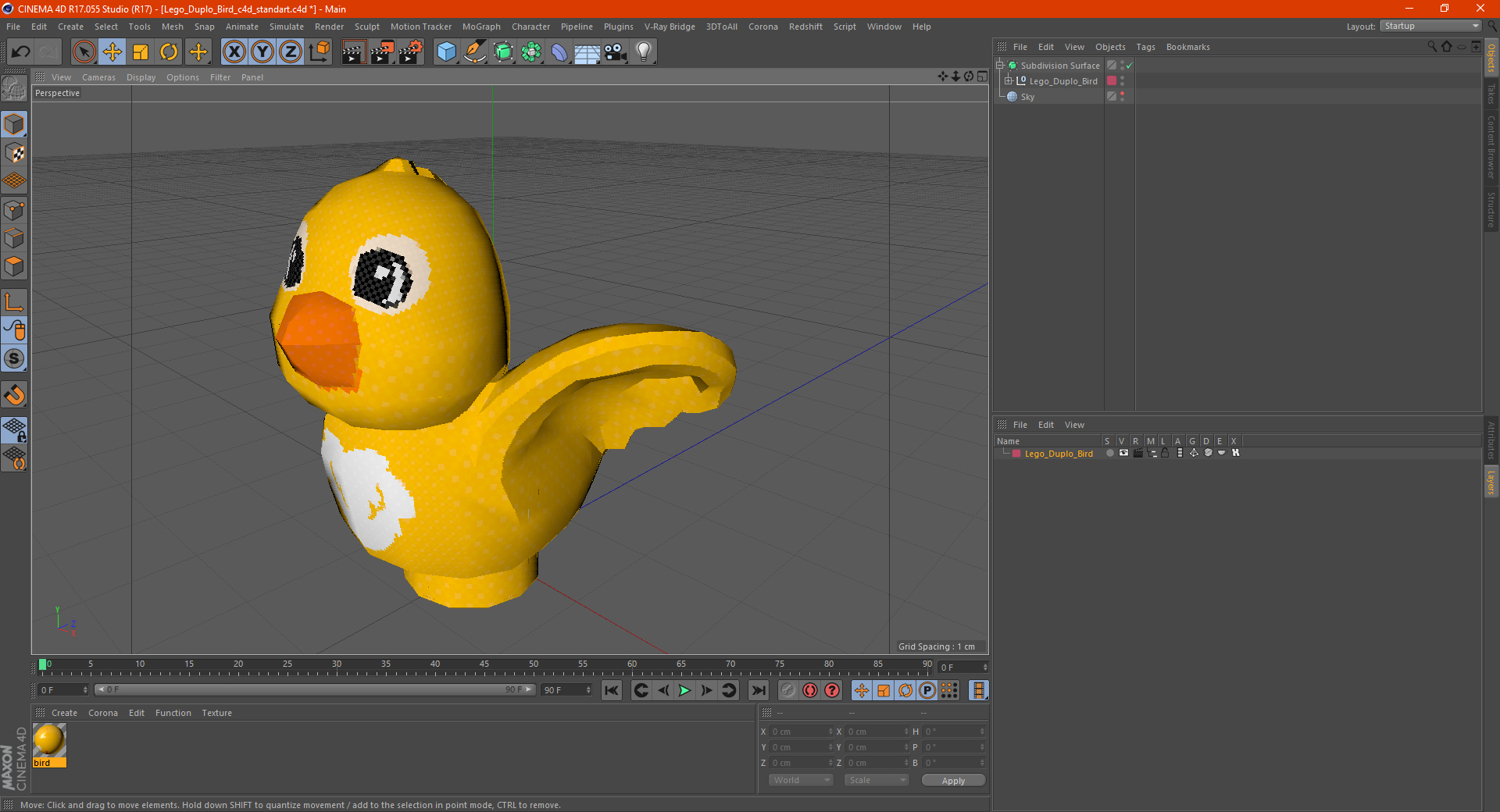Open viewport Cameras menu
The width and height of the screenshot is (1500, 812).
98,77
